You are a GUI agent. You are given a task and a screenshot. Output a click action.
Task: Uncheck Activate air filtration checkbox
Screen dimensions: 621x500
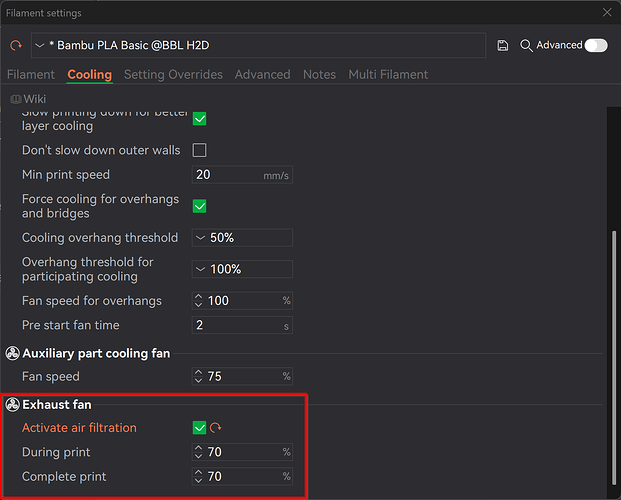[x=199, y=427]
